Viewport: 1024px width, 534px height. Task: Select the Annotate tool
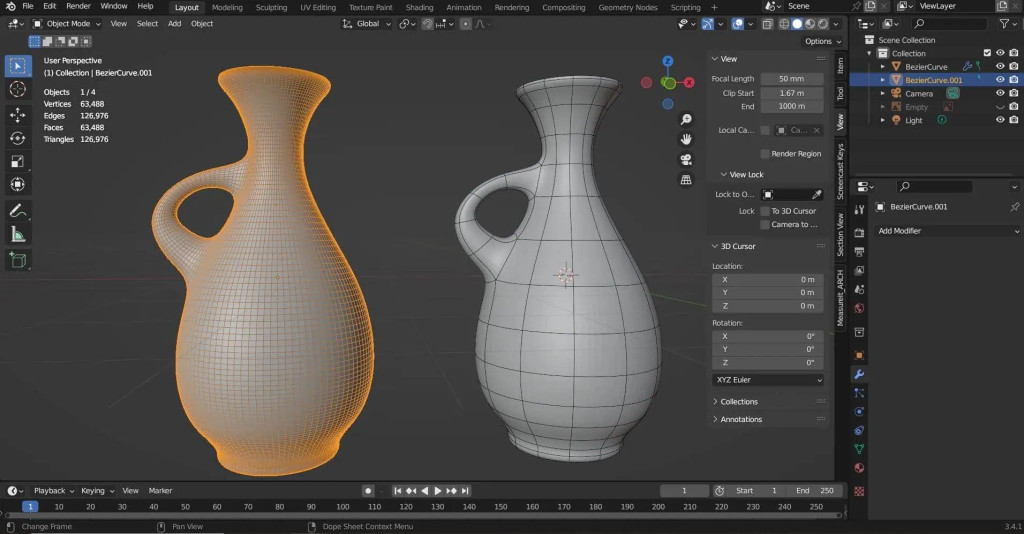tap(18, 211)
